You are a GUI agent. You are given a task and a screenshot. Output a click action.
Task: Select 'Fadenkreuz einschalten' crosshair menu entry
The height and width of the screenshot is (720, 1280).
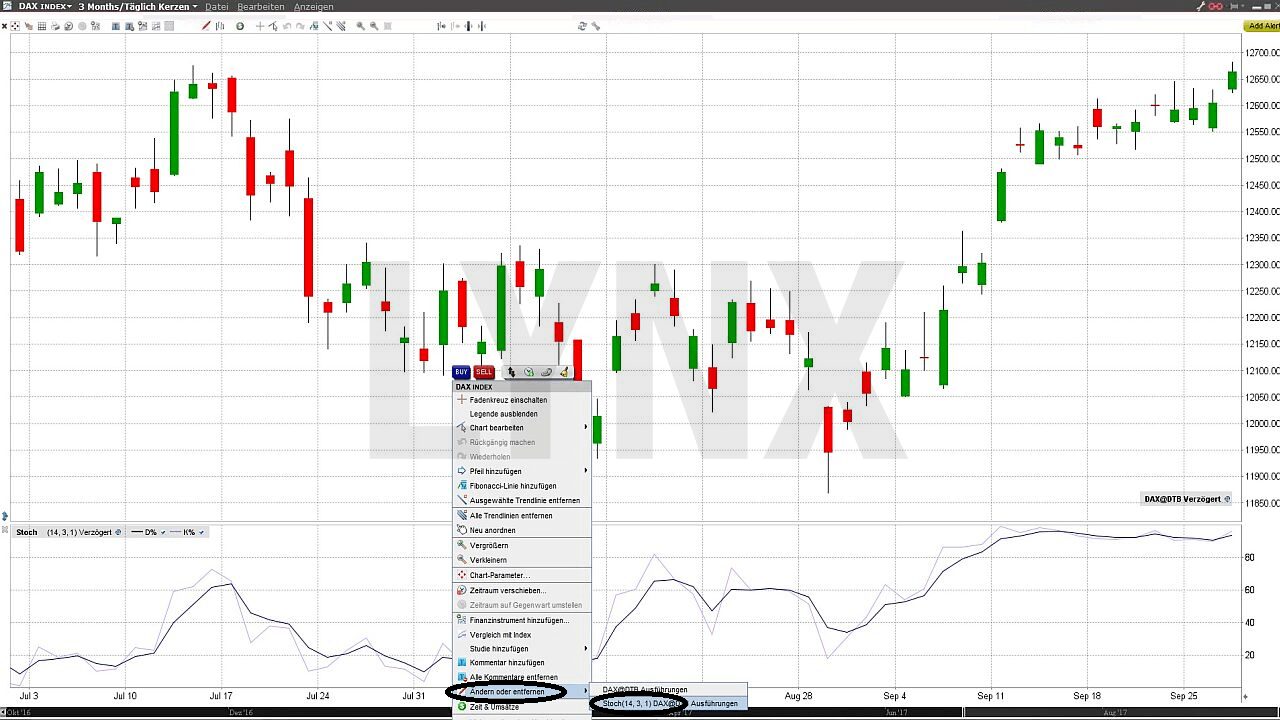tap(508, 400)
